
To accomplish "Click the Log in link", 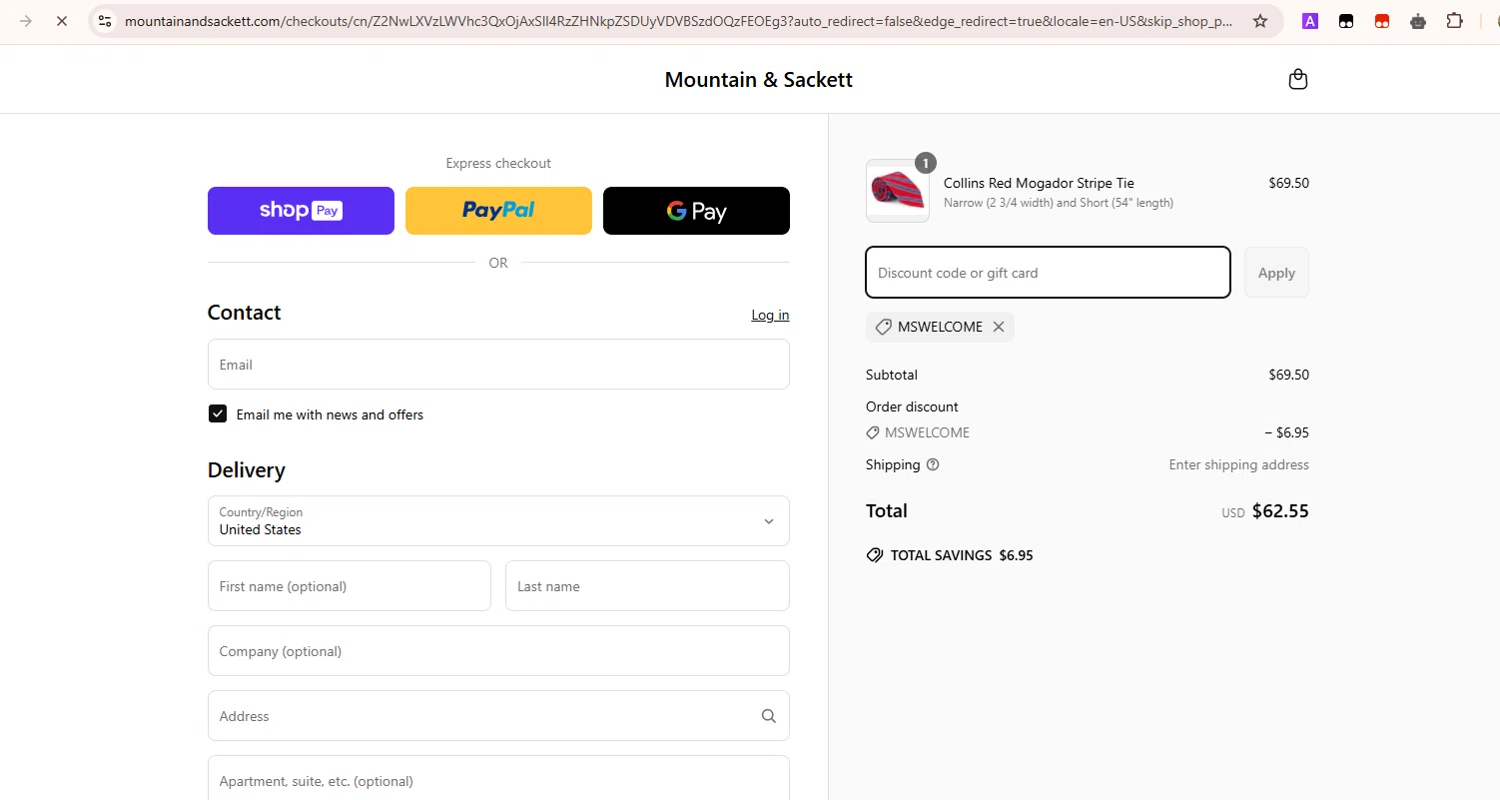I will (770, 315).
